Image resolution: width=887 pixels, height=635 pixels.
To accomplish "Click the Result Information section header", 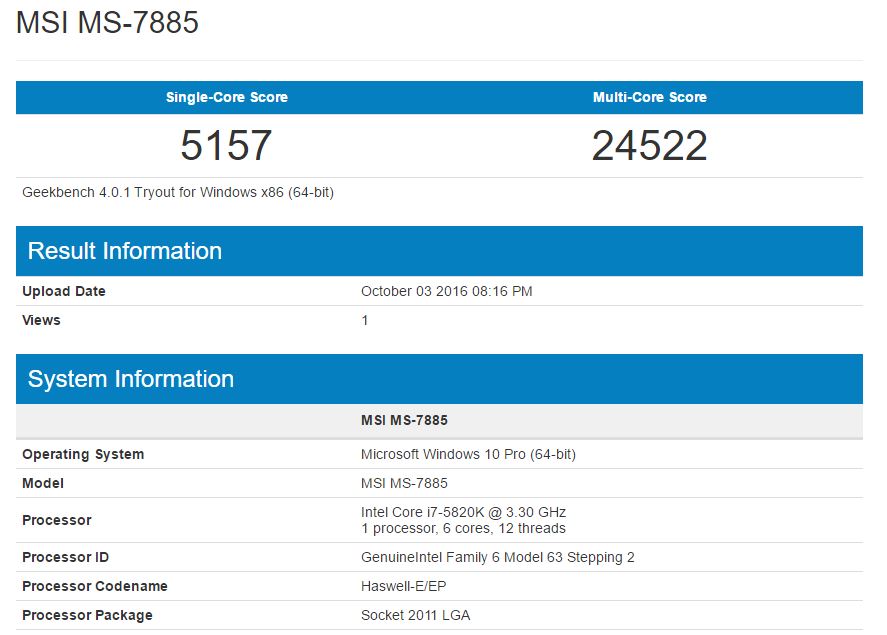I will coord(125,251).
